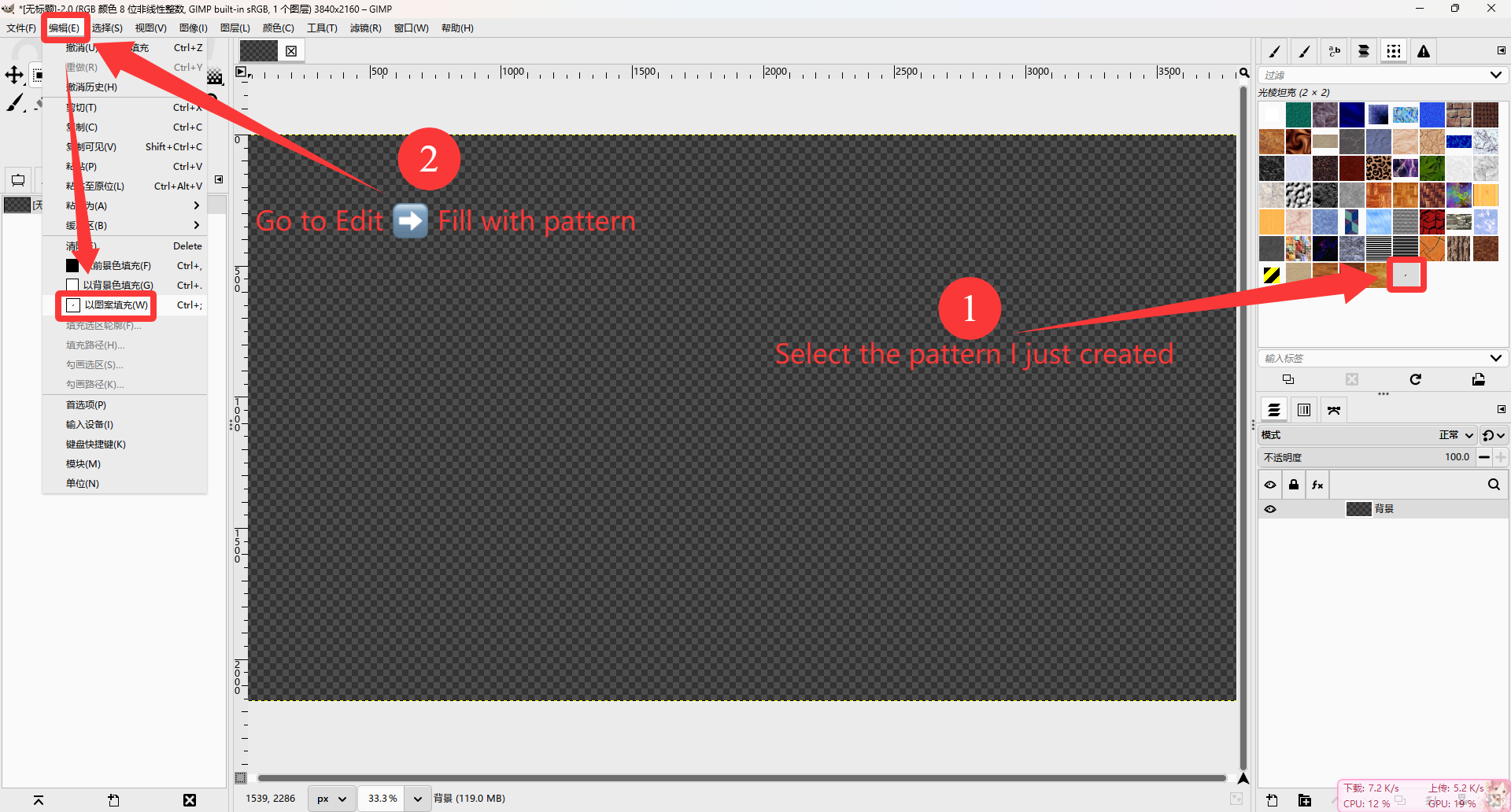Open 键盘快捷键(K) settings
Viewport: 1511px width, 812px height.
point(125,444)
